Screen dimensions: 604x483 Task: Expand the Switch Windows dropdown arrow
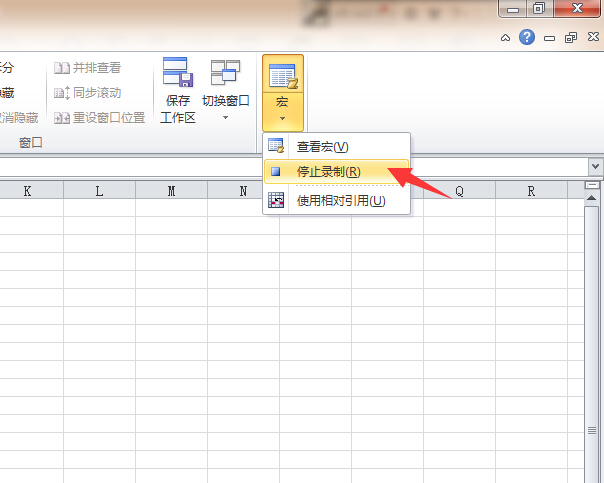[x=225, y=118]
